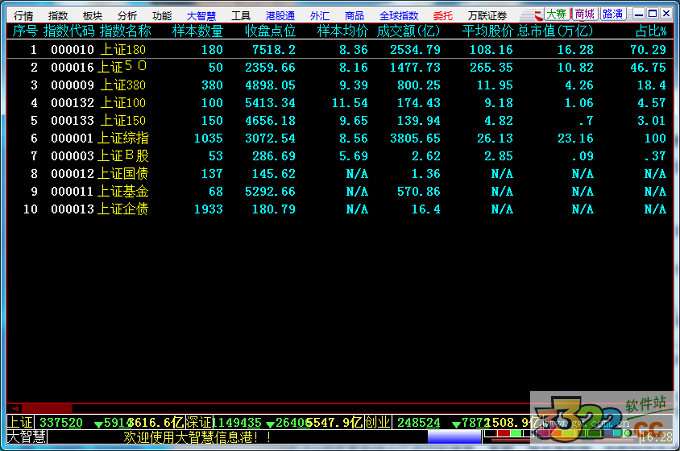This screenshot has width=680, height=451.
Task: Click turnover value 2534.79
Action: point(415,50)
